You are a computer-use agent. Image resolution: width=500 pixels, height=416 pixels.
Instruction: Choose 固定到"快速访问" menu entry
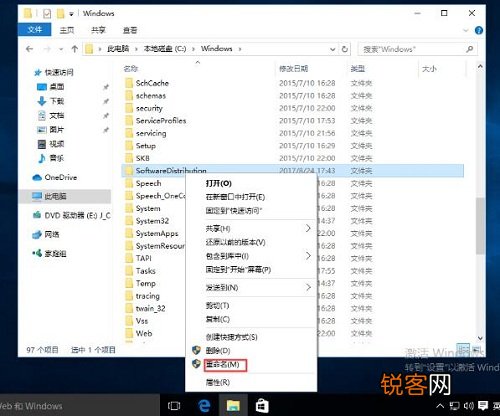(x=234, y=211)
